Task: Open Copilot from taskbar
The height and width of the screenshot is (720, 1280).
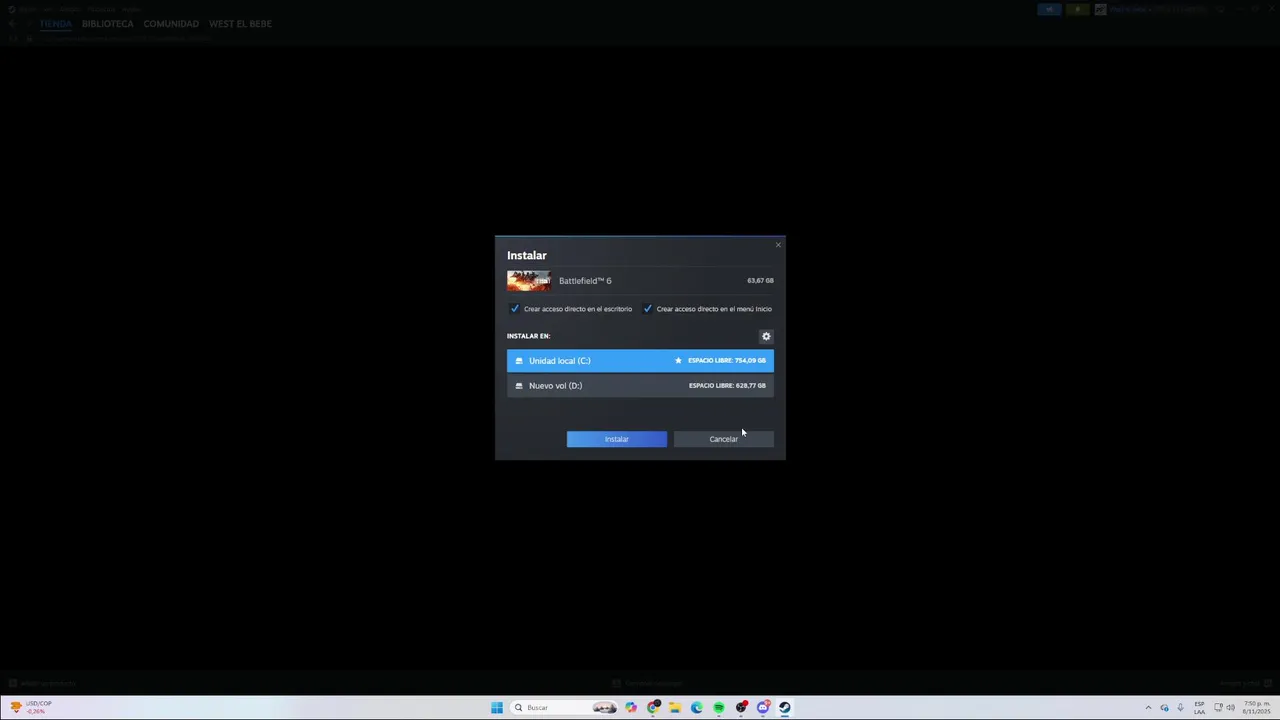Action: pyautogui.click(x=631, y=707)
